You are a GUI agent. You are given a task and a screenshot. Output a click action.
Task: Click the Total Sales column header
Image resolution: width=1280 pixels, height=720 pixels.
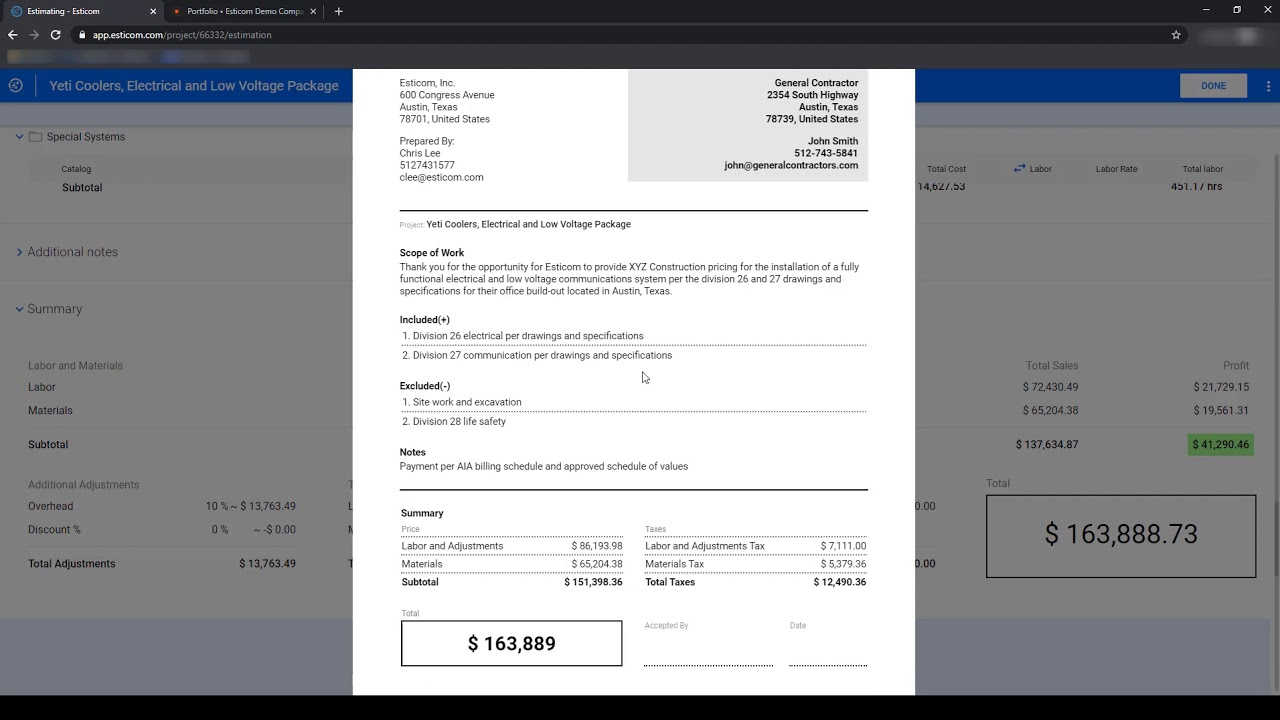tap(1052, 366)
